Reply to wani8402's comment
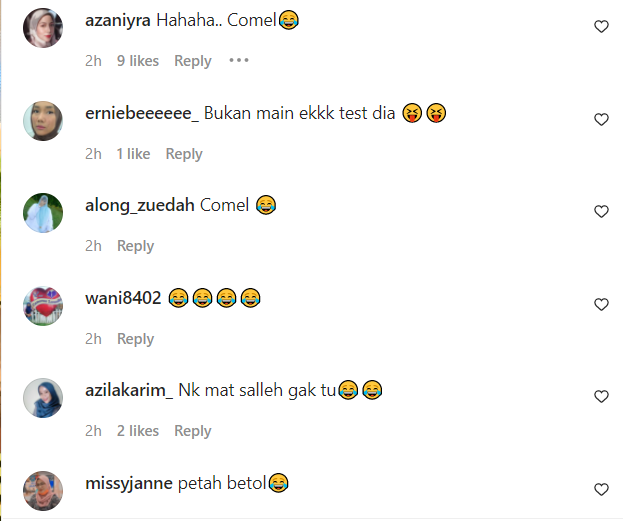 tap(135, 339)
